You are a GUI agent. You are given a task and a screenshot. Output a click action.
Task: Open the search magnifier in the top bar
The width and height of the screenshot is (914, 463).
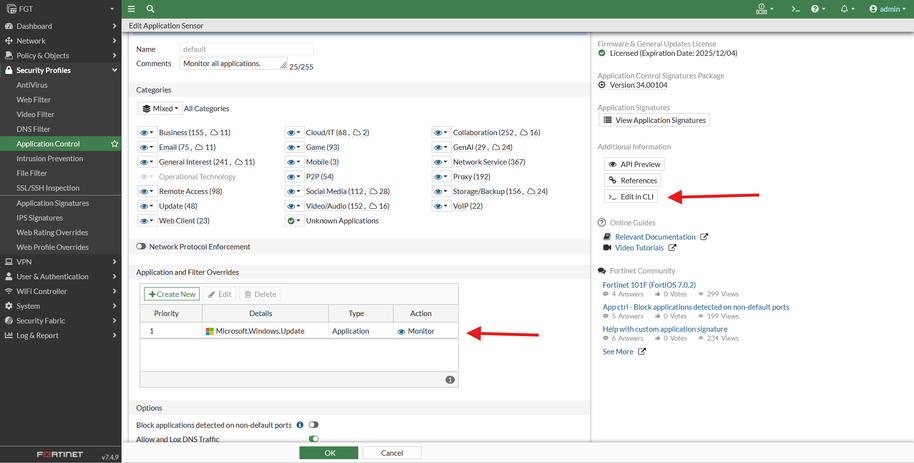pyautogui.click(x=150, y=9)
